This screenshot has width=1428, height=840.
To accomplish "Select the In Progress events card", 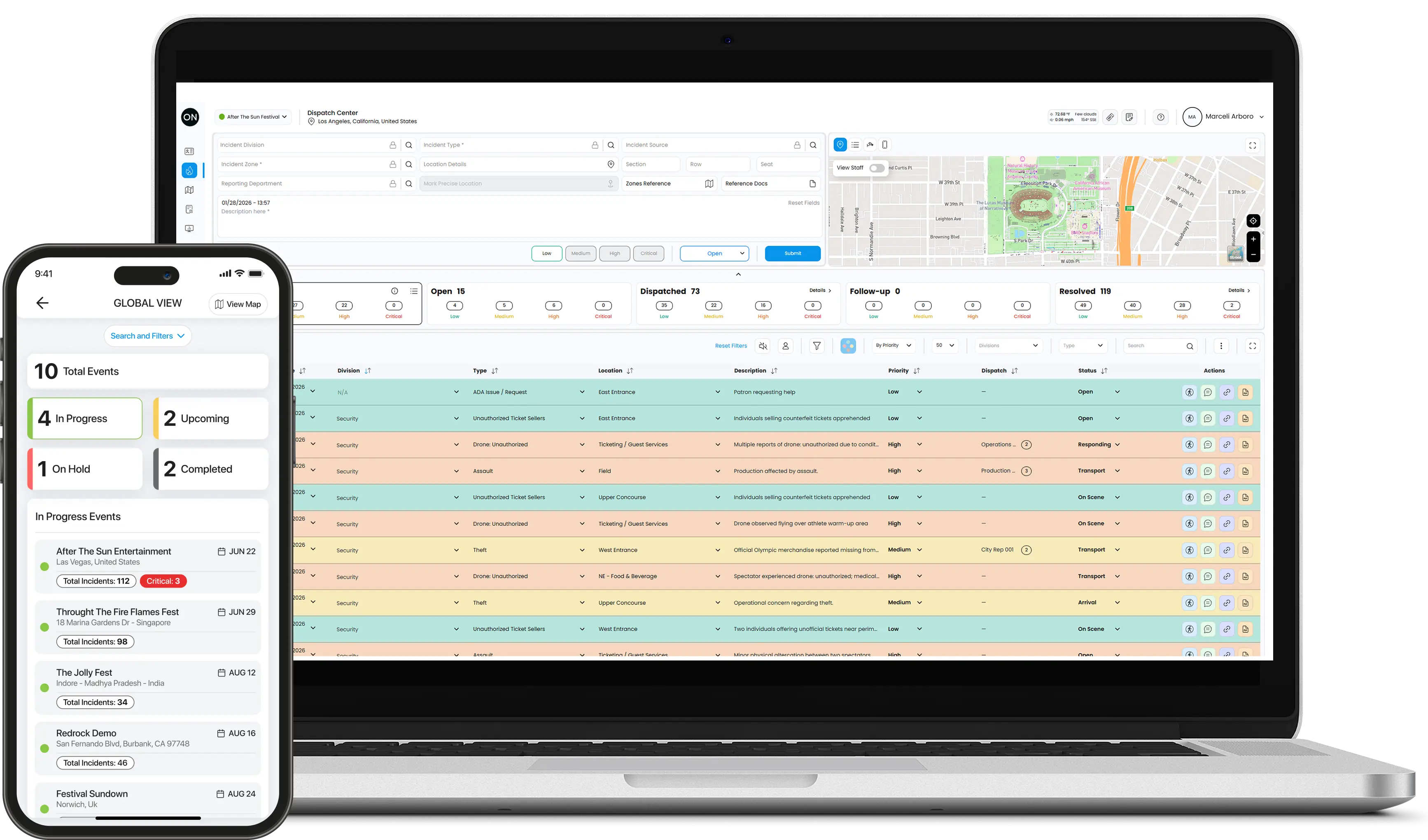I will pyautogui.click(x=85, y=418).
